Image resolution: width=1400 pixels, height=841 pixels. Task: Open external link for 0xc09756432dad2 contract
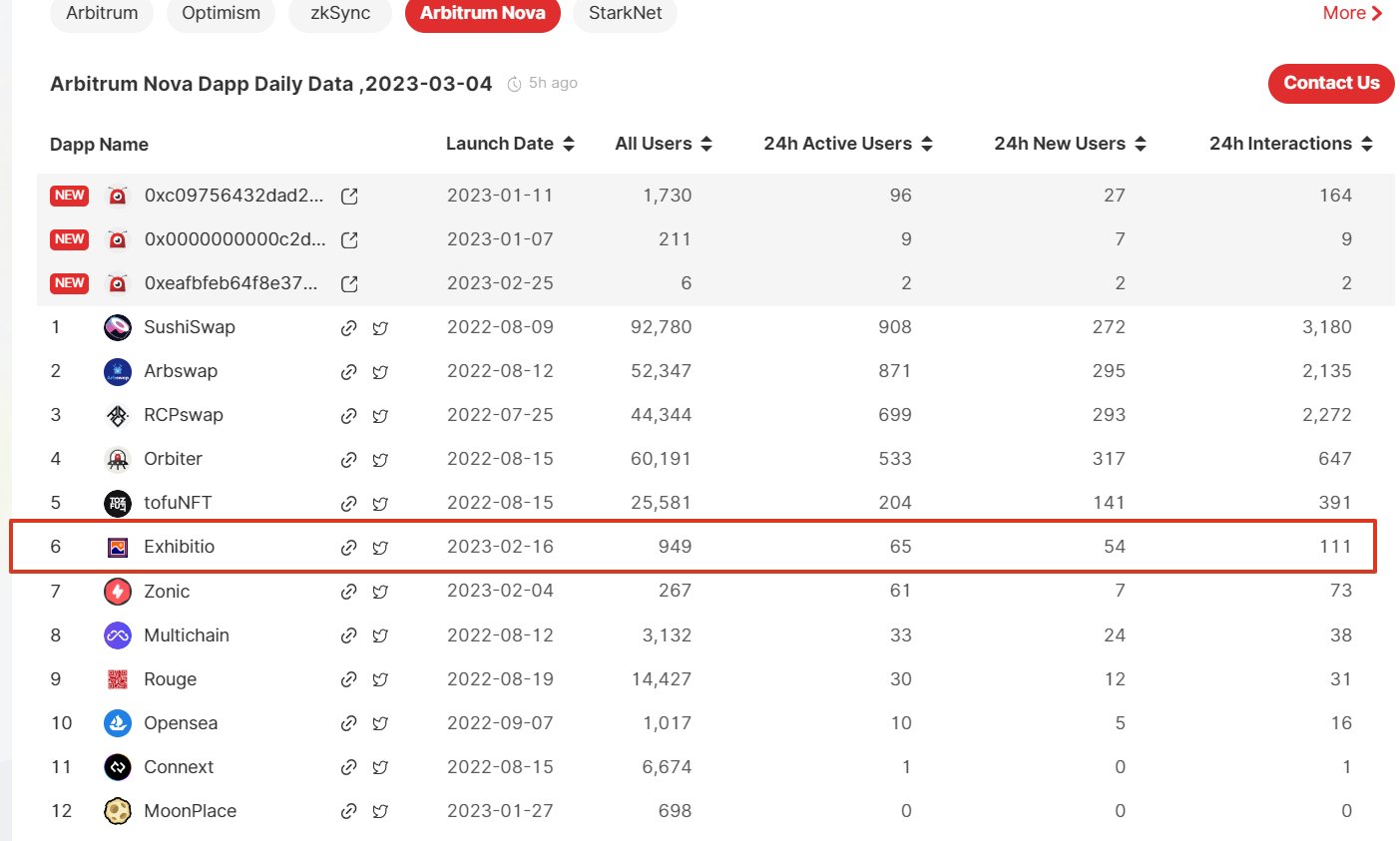click(349, 197)
